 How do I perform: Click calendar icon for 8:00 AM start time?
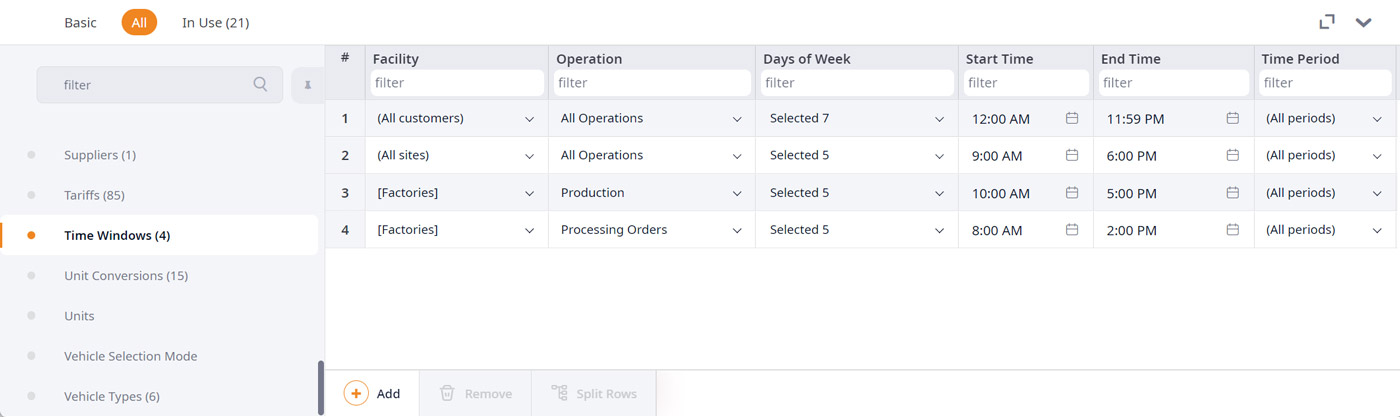point(1072,230)
